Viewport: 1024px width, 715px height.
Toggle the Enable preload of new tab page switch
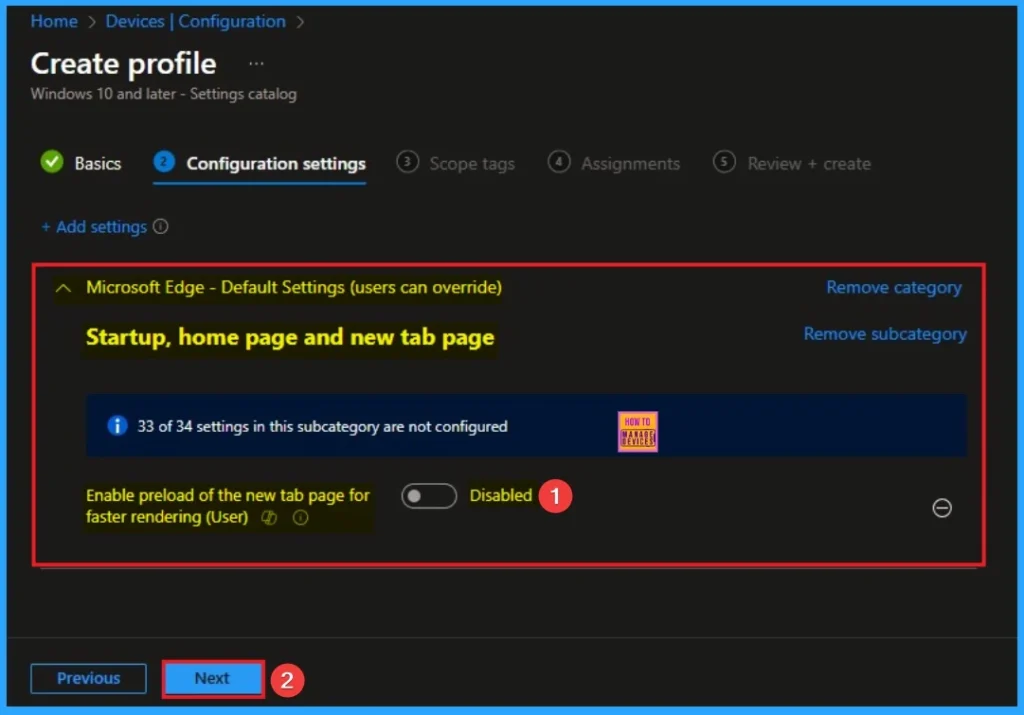point(429,496)
